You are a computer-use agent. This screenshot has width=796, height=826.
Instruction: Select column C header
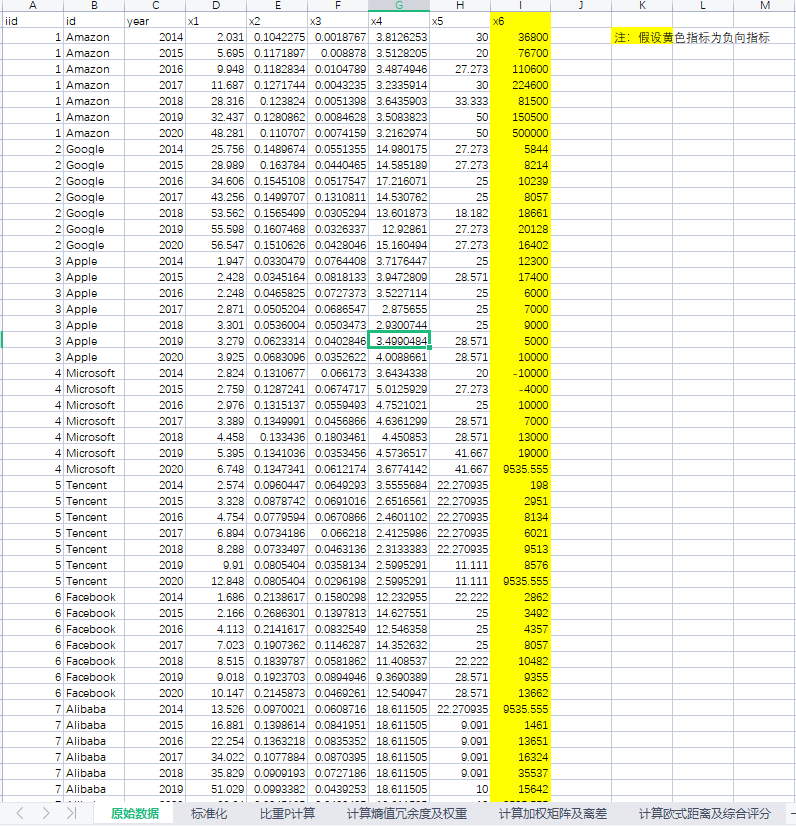155,5
